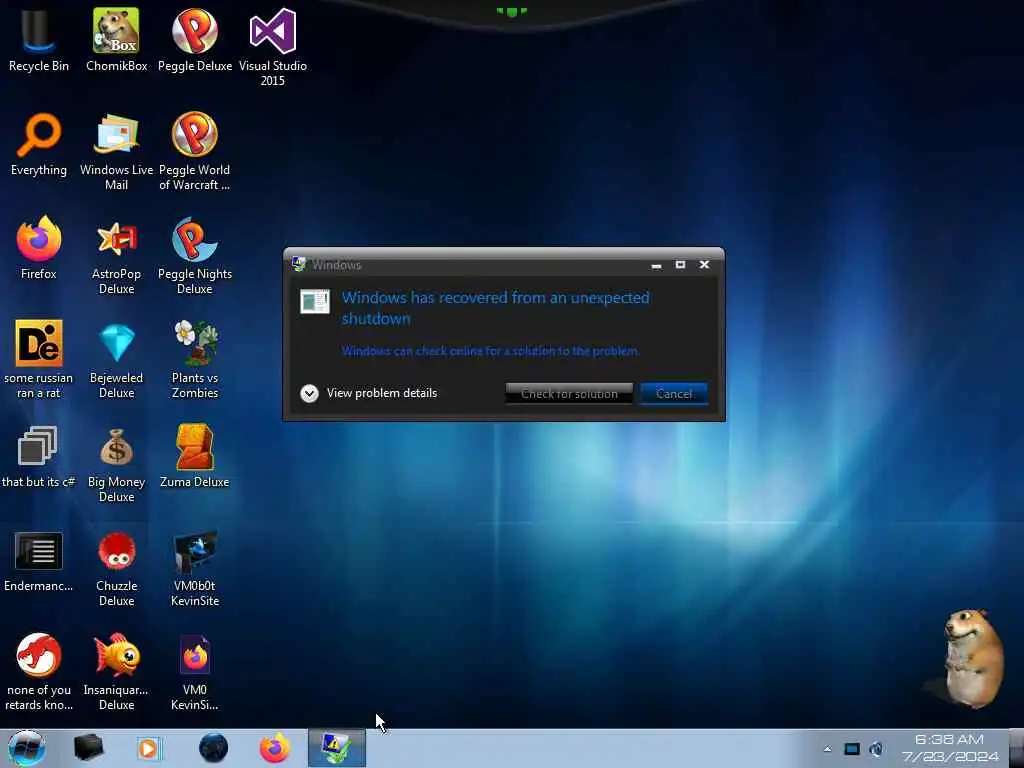Click the monitor icon in the system tray

click(852, 749)
